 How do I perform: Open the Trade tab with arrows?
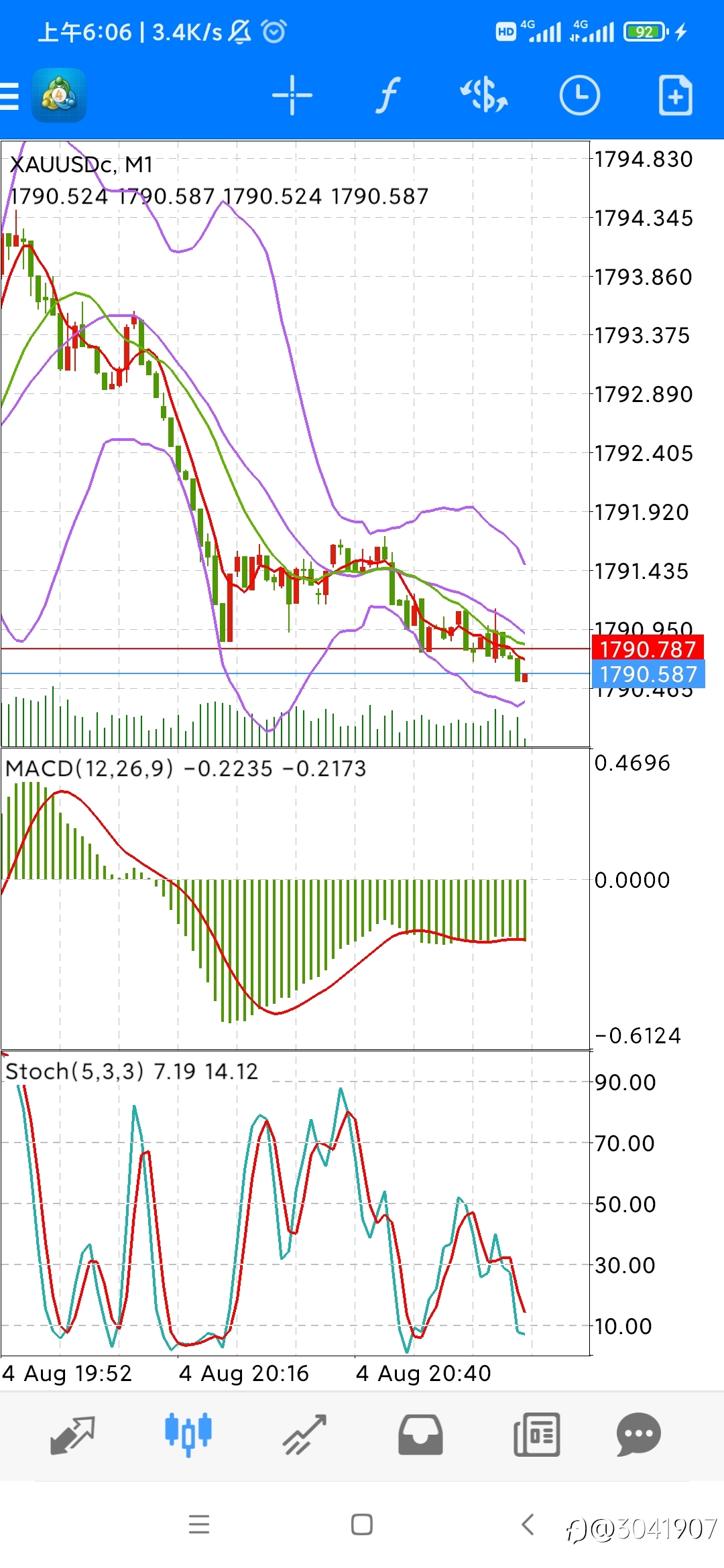[304, 1435]
